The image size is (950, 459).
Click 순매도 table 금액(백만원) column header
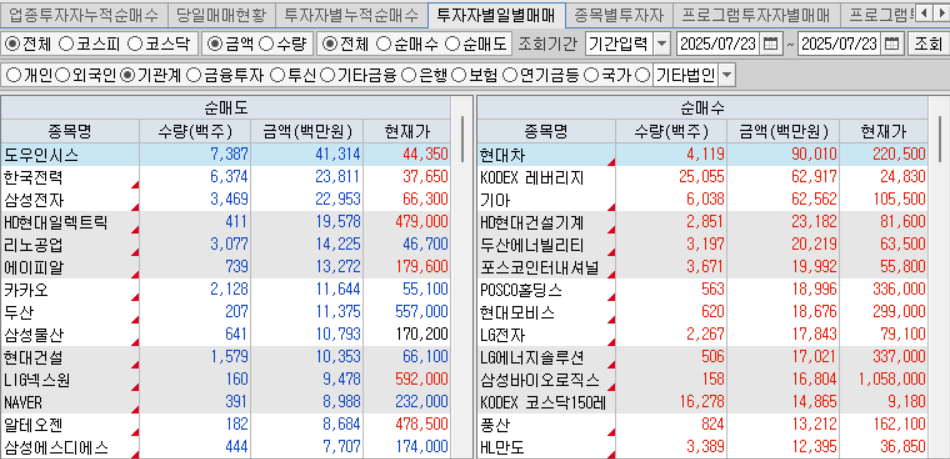click(307, 131)
